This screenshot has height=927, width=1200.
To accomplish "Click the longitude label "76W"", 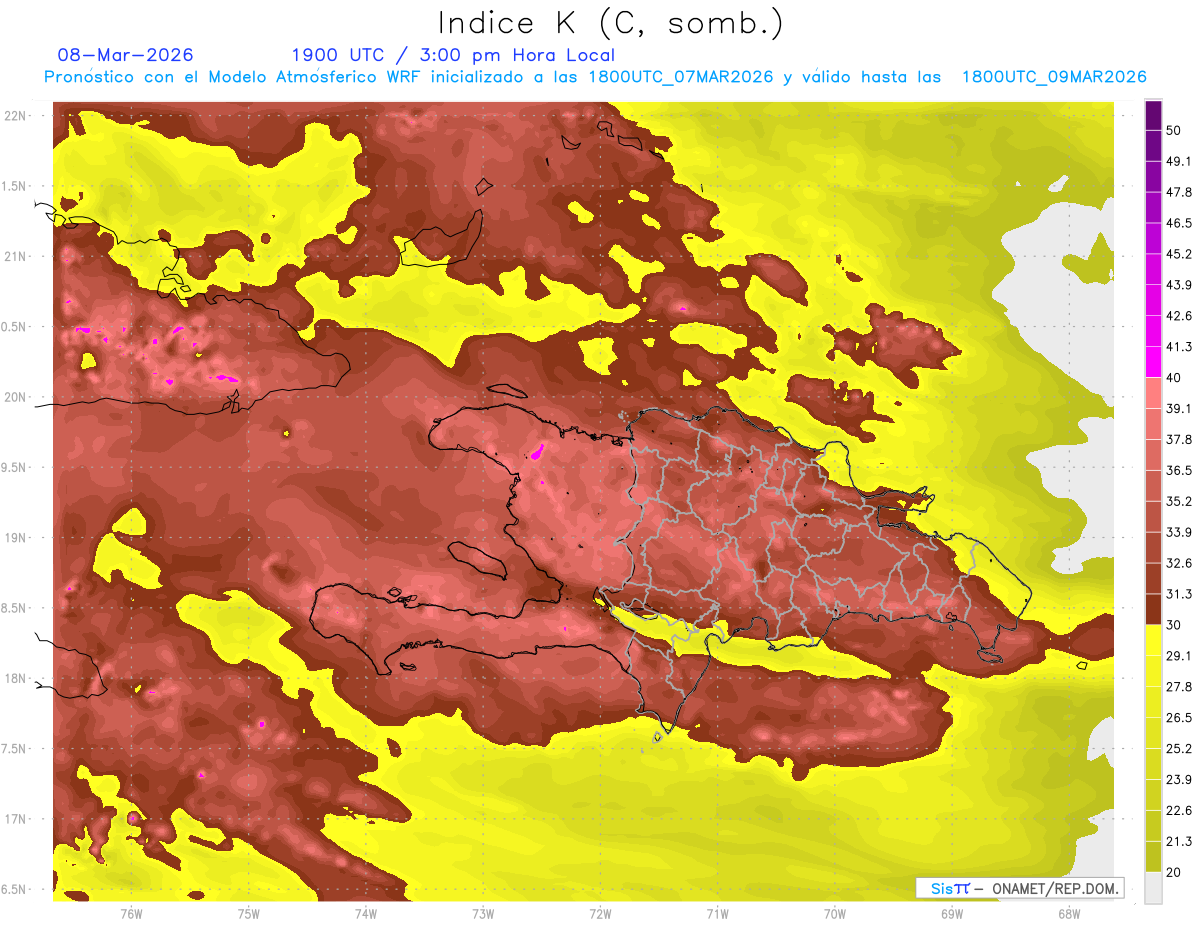I will 131,914.
